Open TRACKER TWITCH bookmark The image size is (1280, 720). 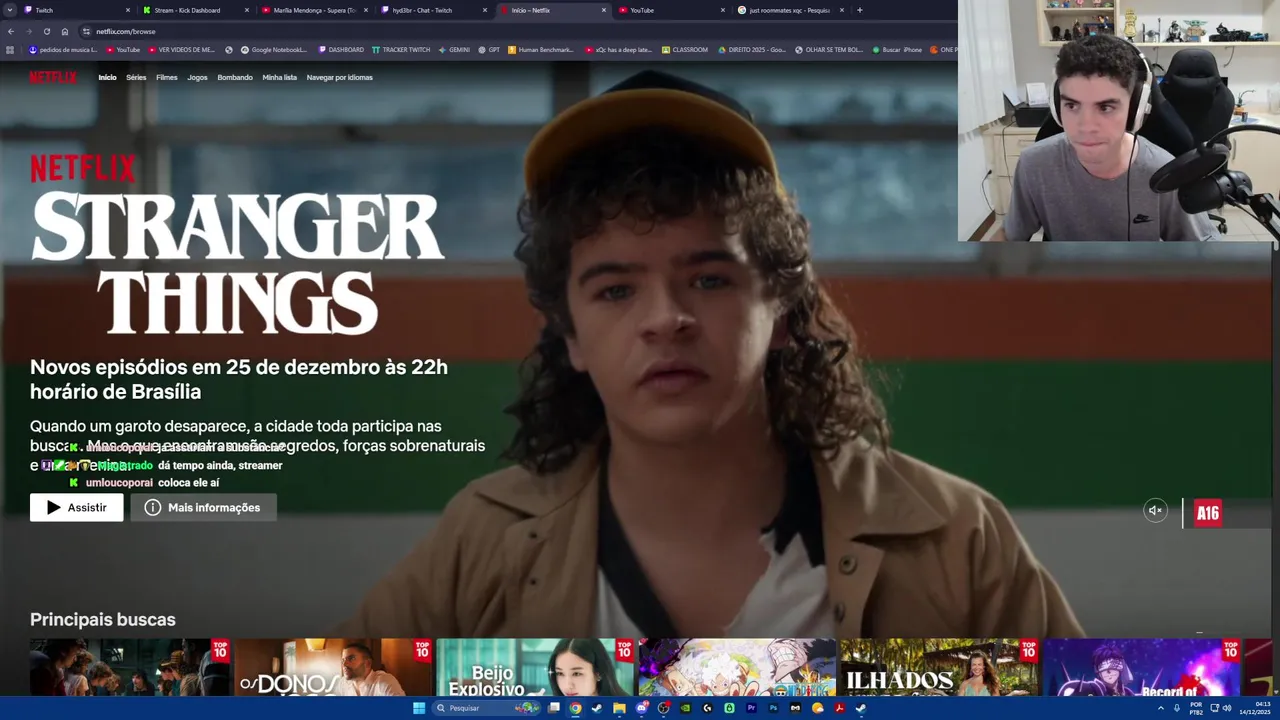coord(401,49)
